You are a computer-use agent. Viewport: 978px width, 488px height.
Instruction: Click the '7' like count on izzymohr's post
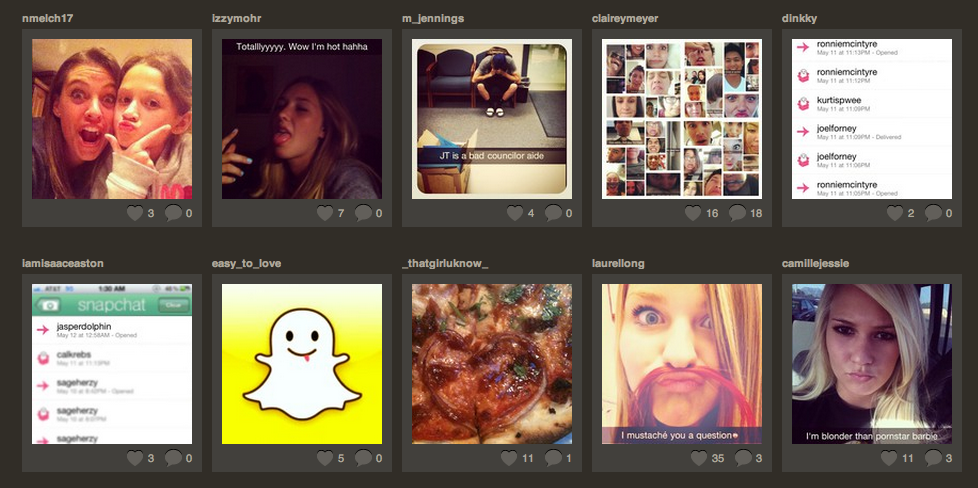click(341, 213)
